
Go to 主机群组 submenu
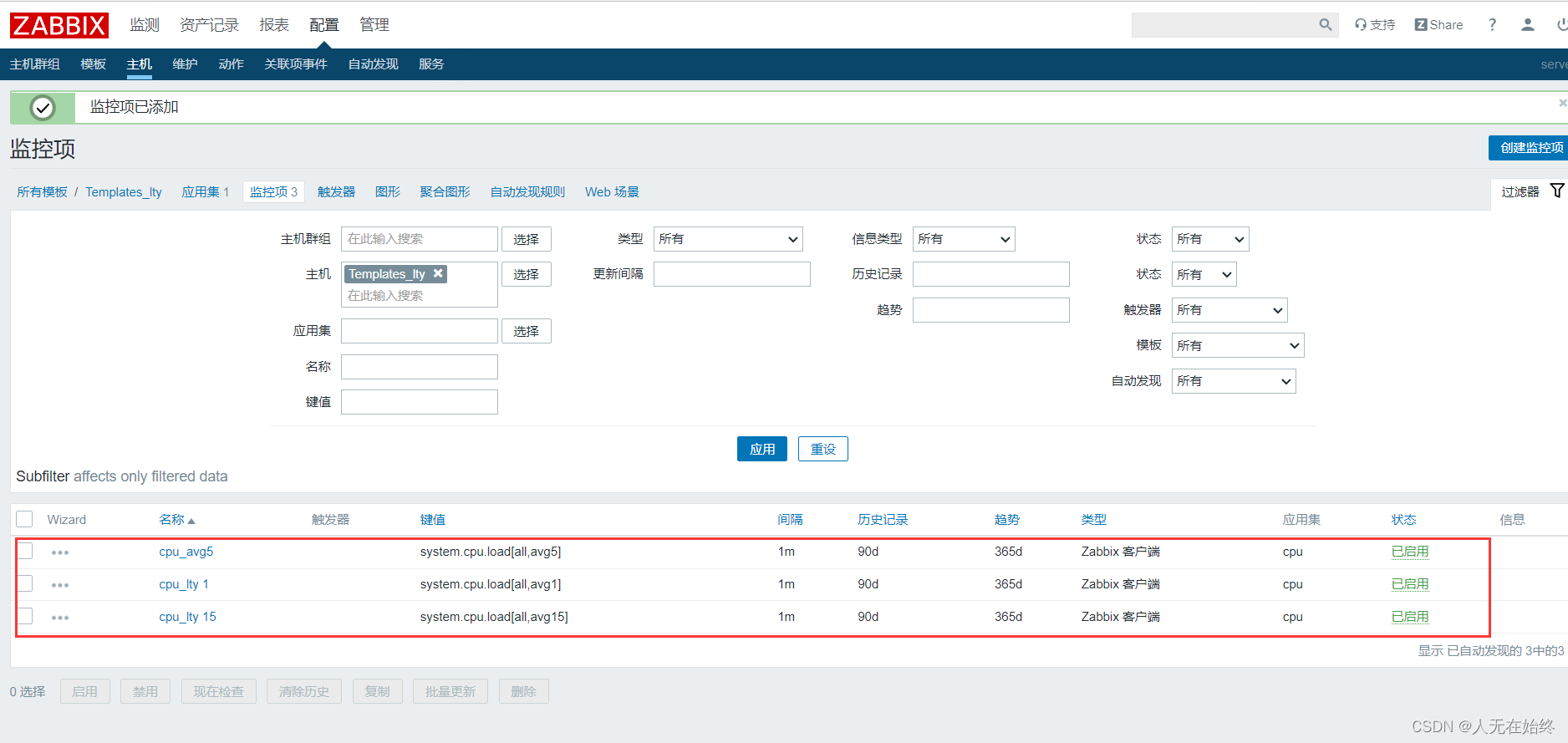[x=35, y=64]
